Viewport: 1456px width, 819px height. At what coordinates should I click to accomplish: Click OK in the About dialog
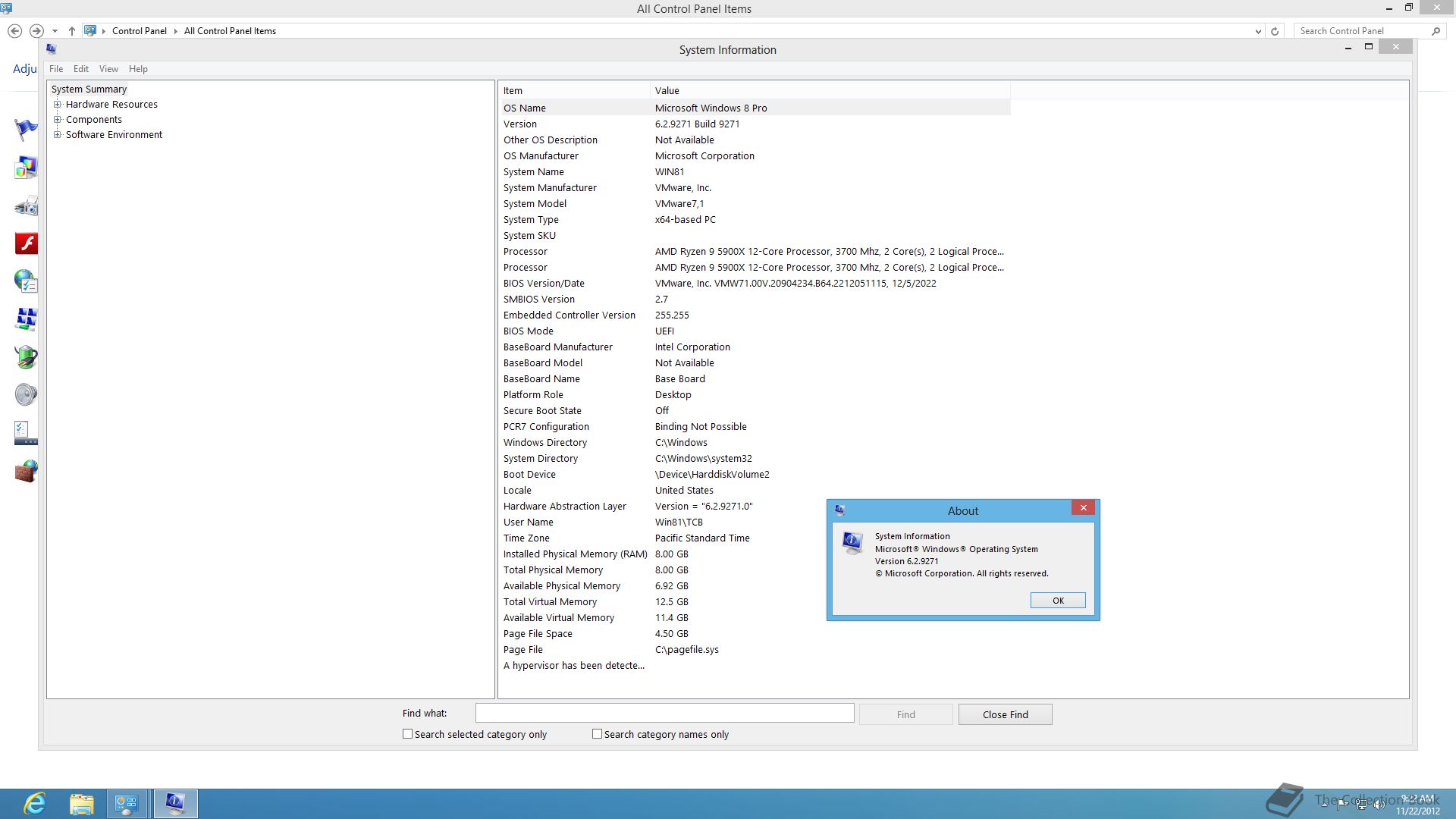click(x=1058, y=601)
